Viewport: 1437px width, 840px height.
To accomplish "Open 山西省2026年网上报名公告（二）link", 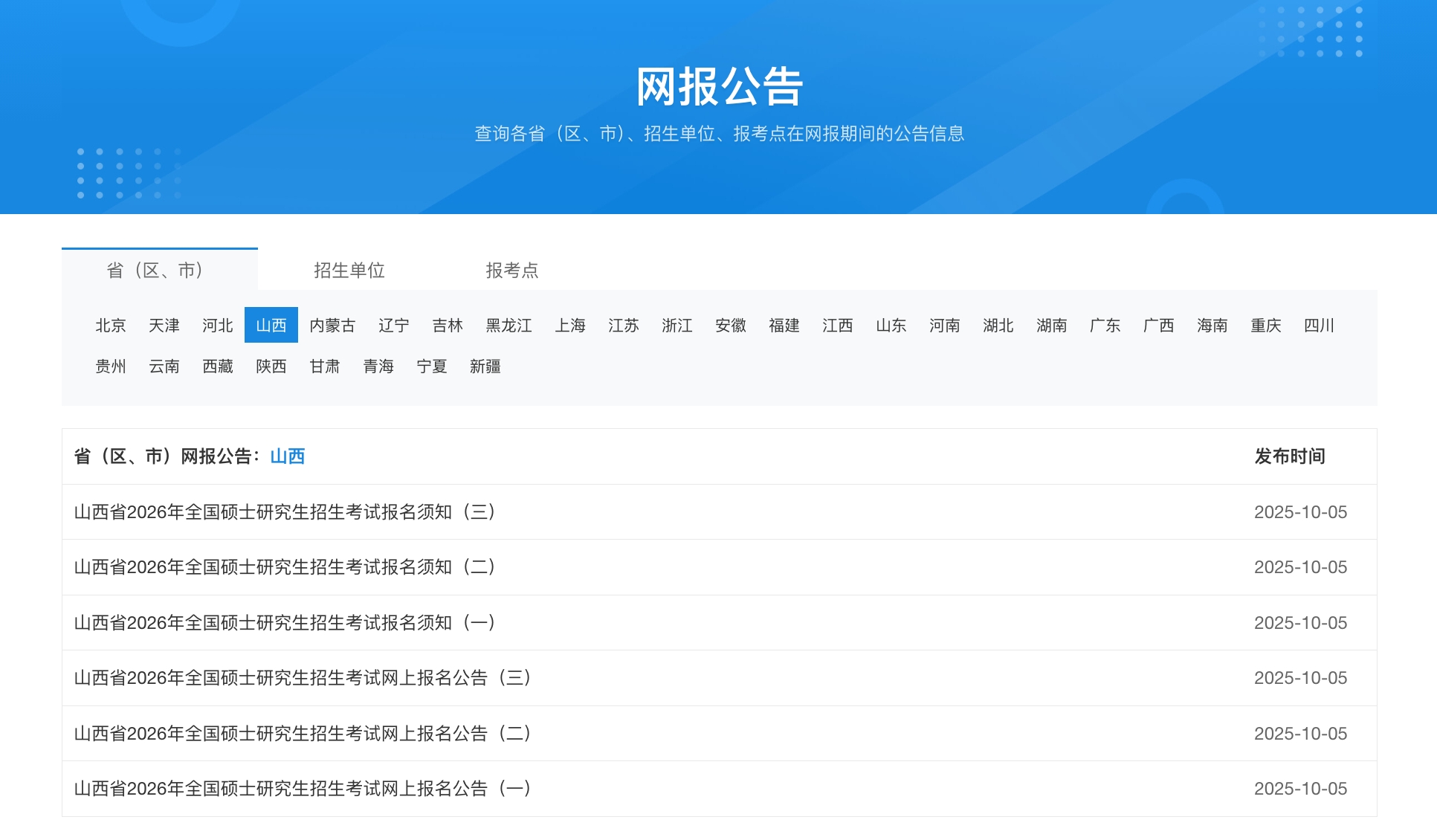I will [303, 734].
